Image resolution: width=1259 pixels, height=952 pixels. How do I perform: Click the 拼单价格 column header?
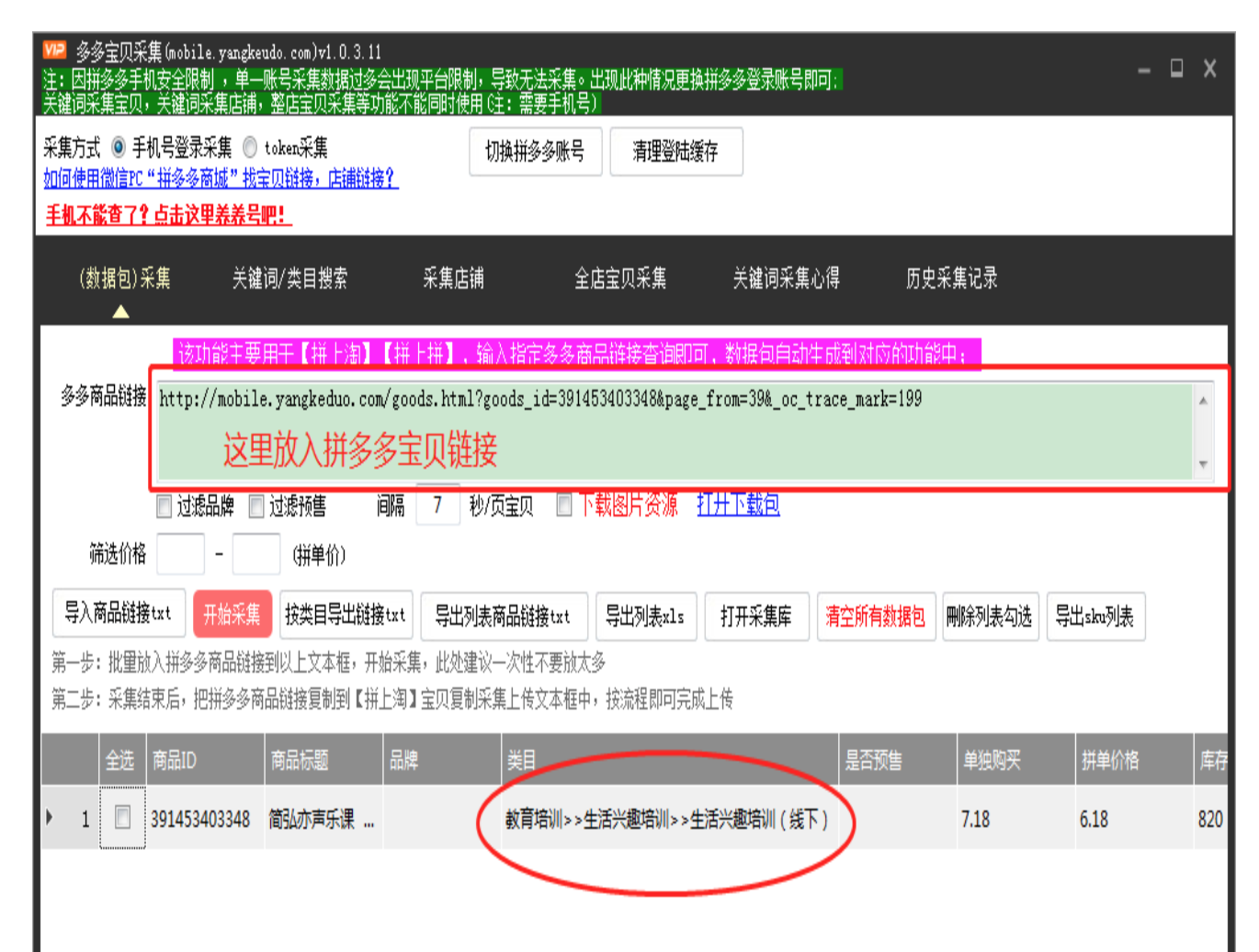[1134, 760]
